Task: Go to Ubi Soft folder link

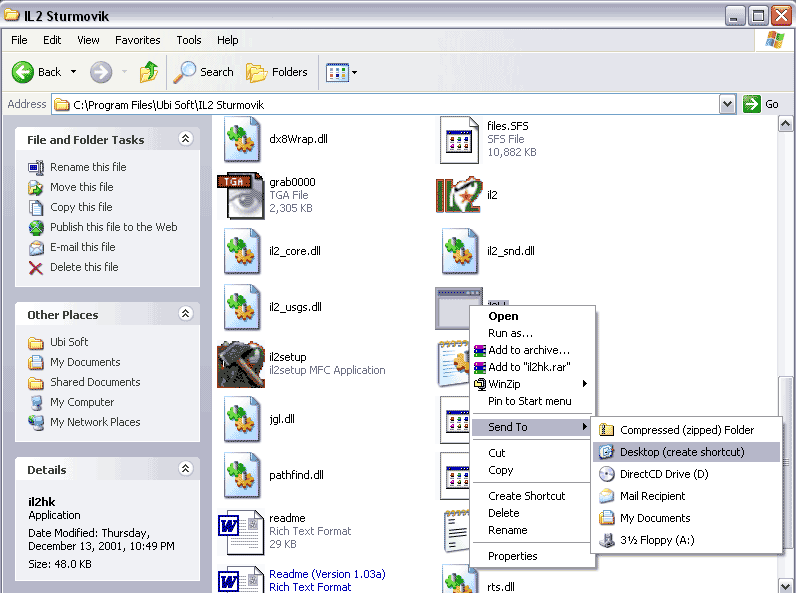Action: click(69, 342)
